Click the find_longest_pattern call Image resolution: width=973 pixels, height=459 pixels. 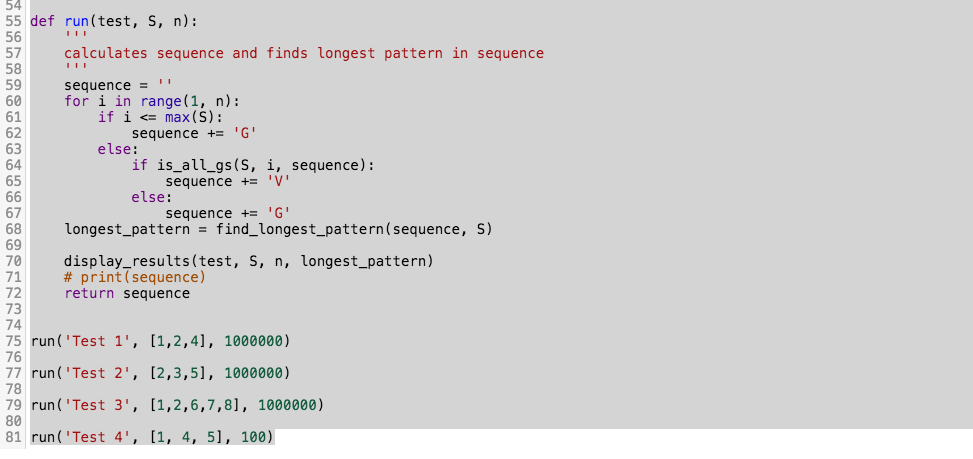pyautogui.click(x=354, y=230)
